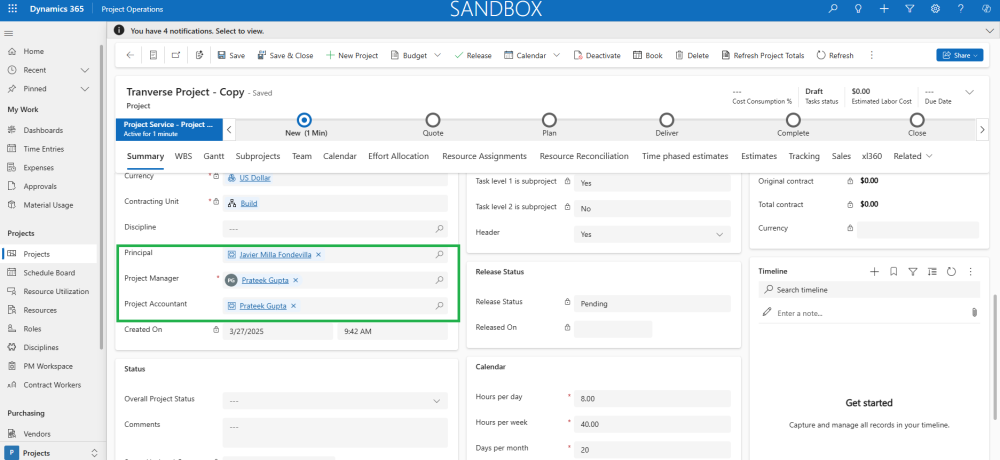
Task: Click the Book command
Action: (648, 56)
